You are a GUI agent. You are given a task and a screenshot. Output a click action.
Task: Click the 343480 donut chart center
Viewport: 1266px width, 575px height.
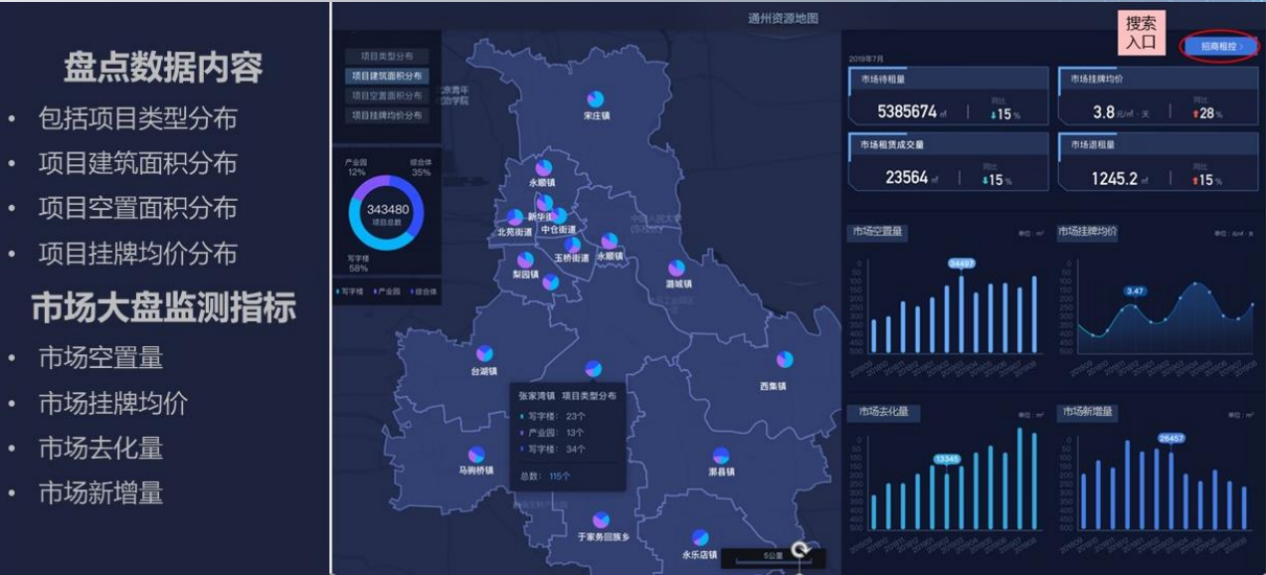point(387,213)
